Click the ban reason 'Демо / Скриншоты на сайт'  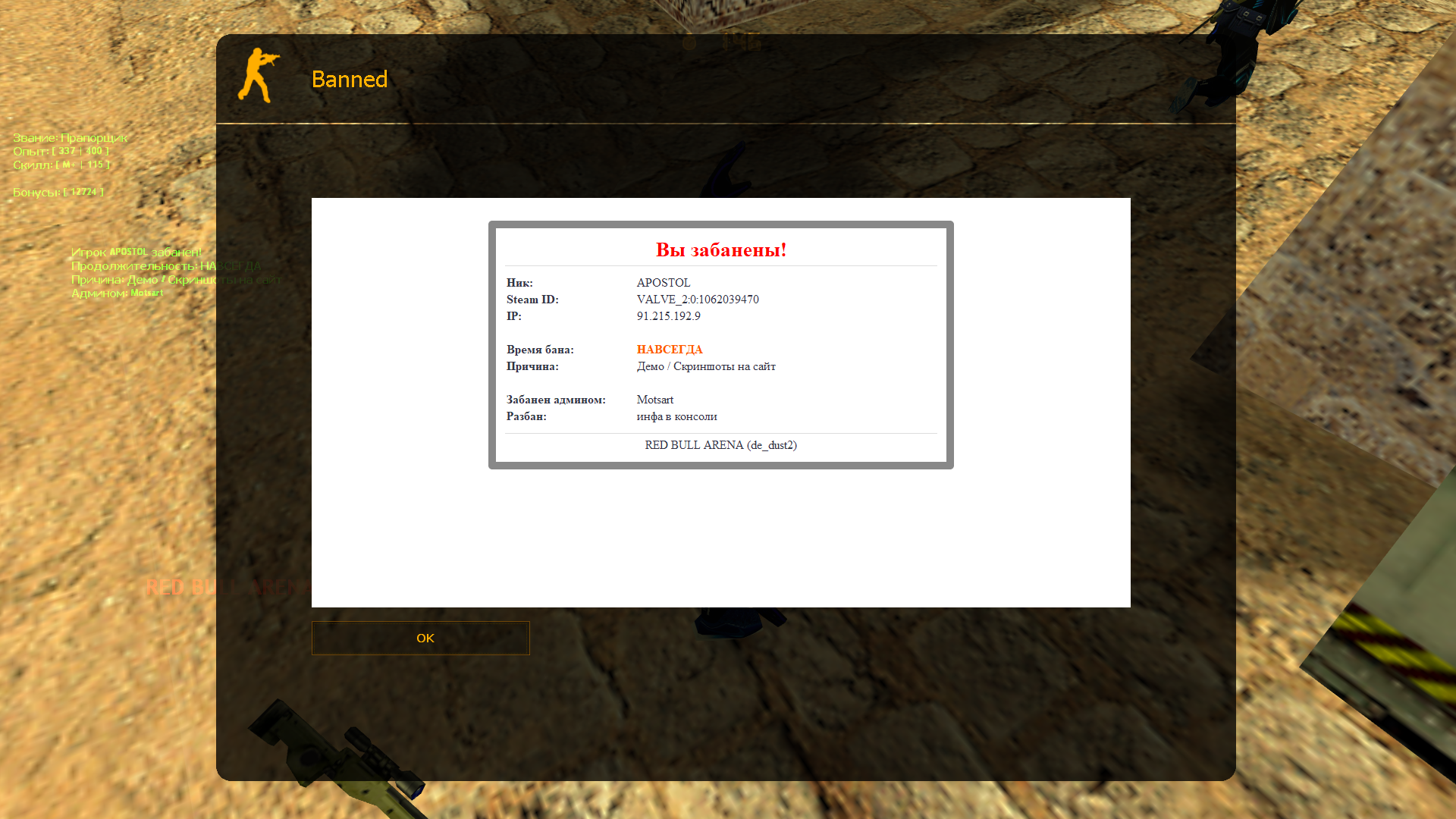(x=705, y=366)
